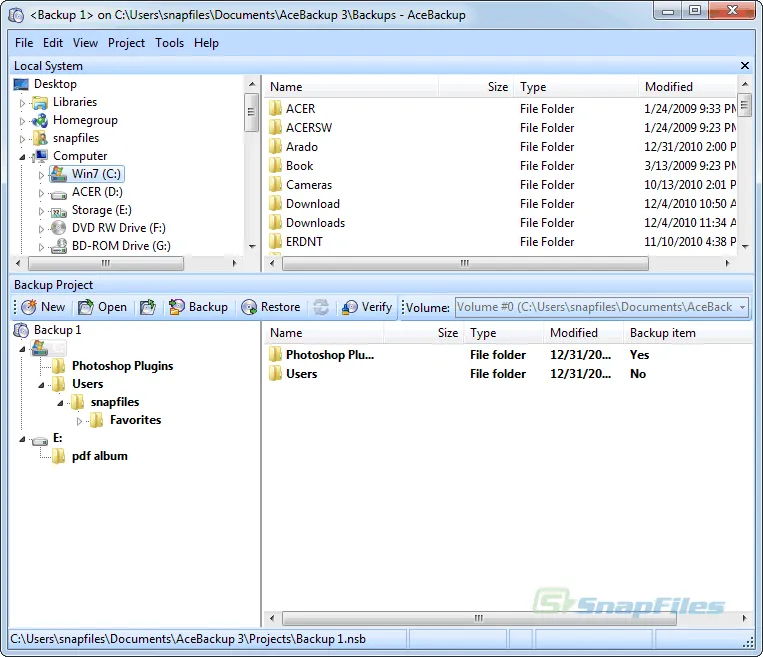The height and width of the screenshot is (657, 763).
Task: Sort backup list by Backup item column
Action: tap(688, 333)
